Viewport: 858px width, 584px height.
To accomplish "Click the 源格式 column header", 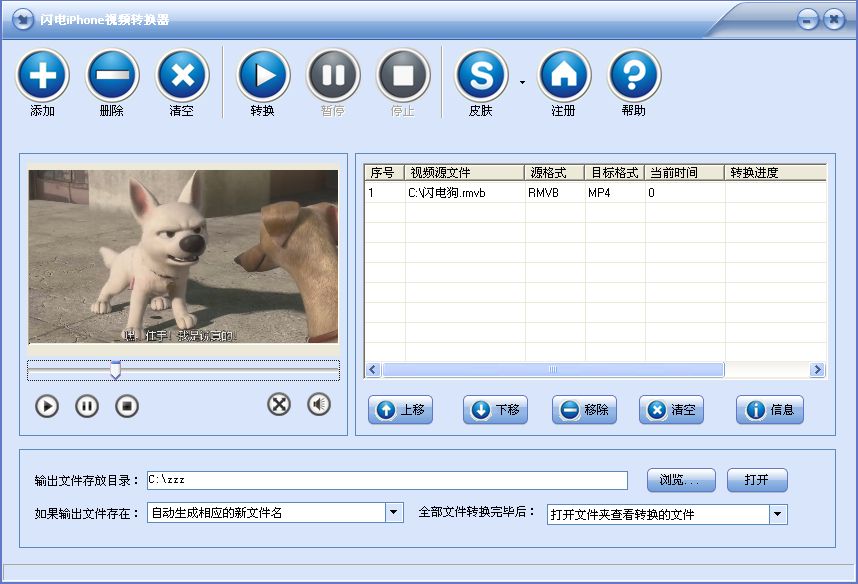I will (x=555, y=172).
